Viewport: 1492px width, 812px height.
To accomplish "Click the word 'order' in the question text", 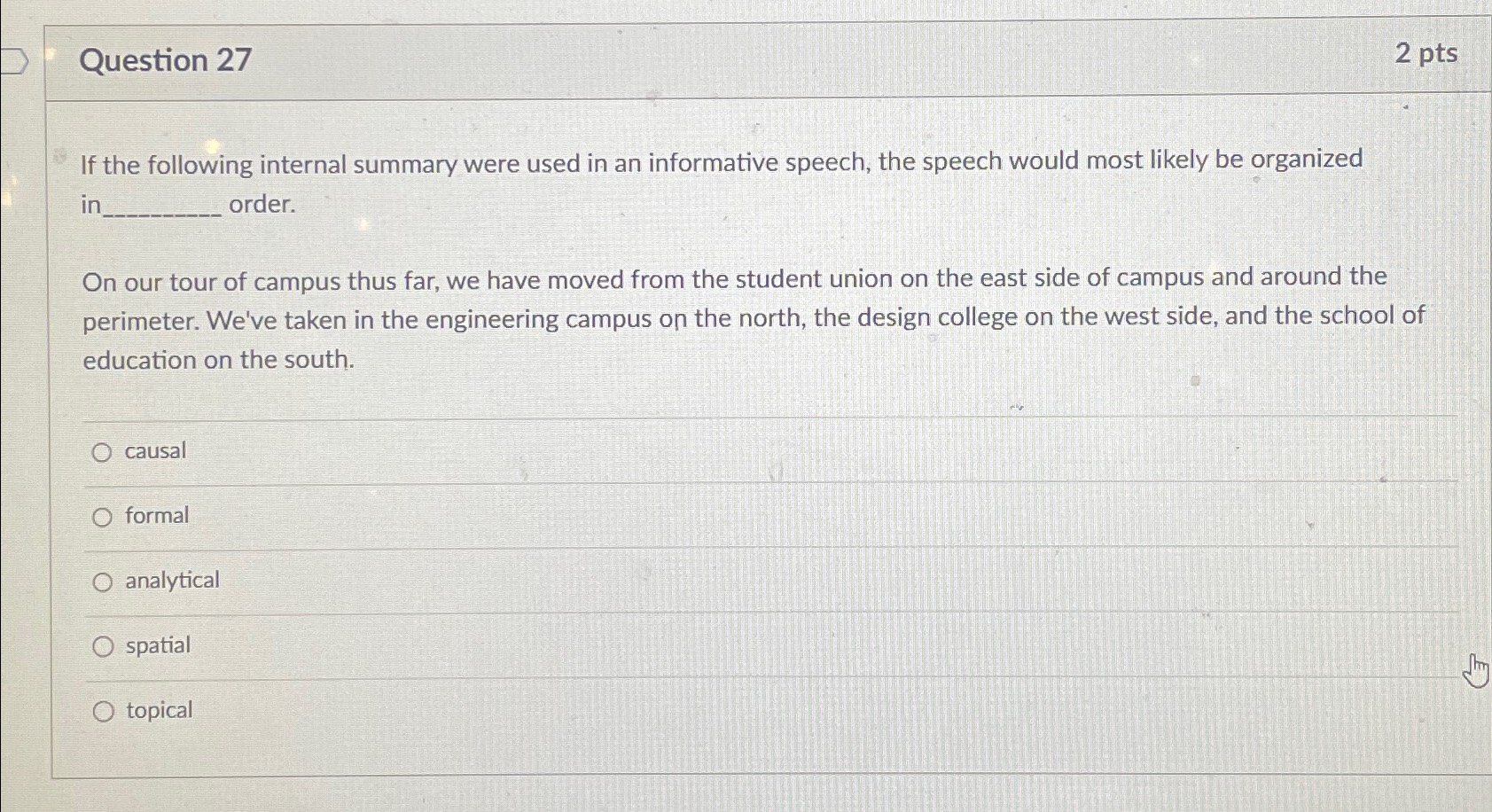I will pyautogui.click(x=260, y=205).
